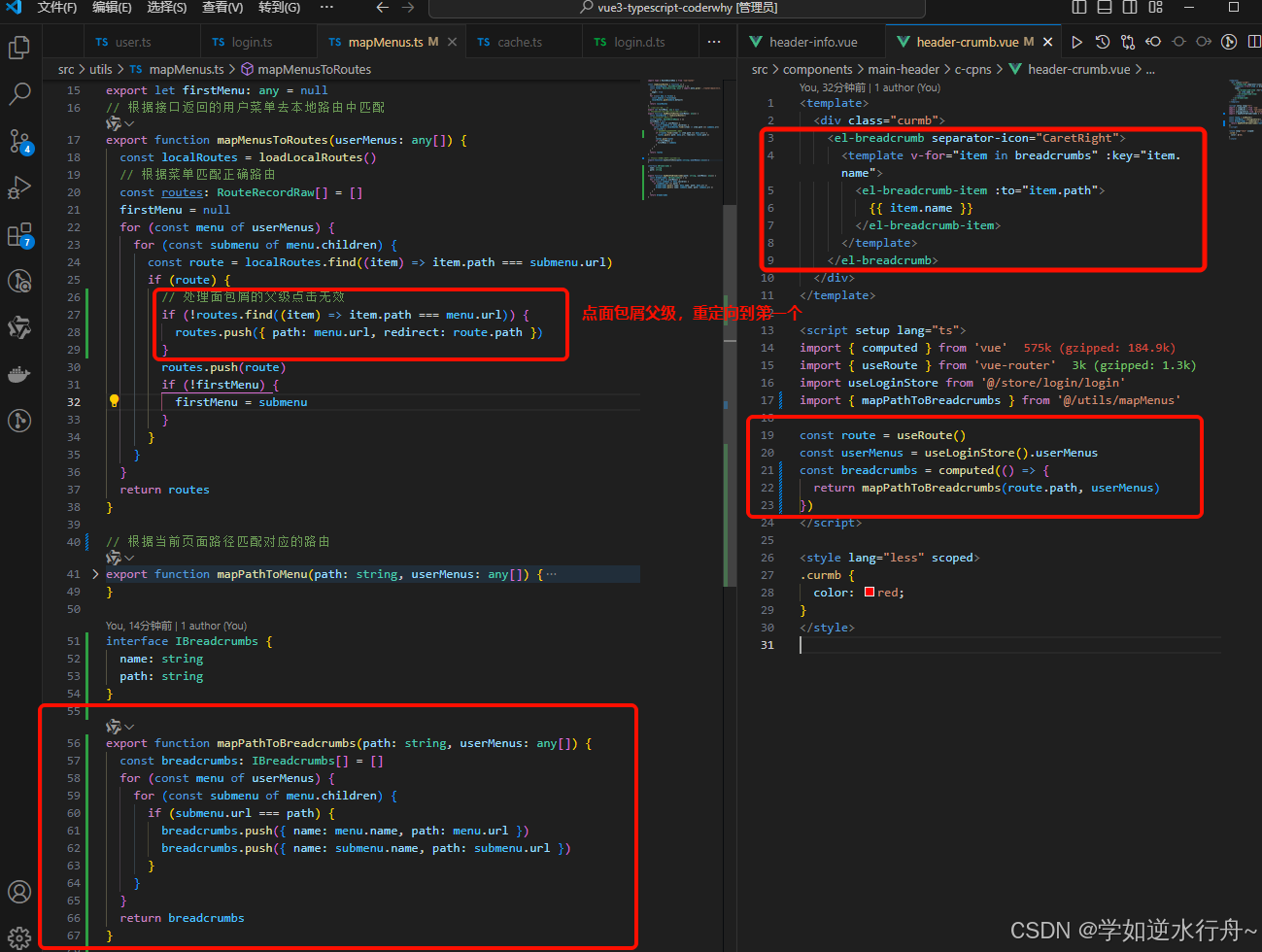Close the header-crumb.vue tab
The height and width of the screenshot is (952, 1262).
(1047, 42)
